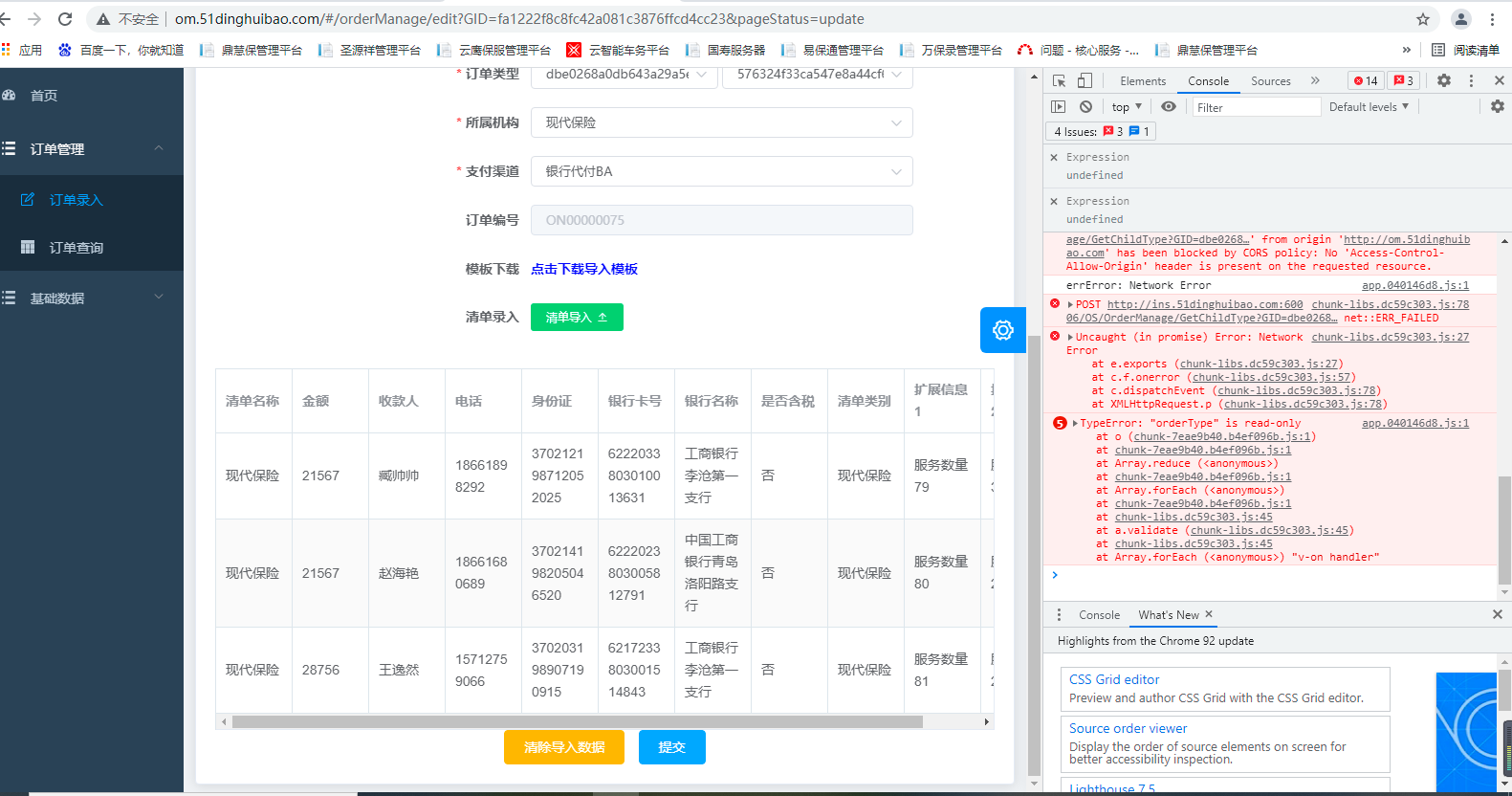Expand the TypeError orderType stack trace
Screen dimensions: 1512x796
(1075, 423)
